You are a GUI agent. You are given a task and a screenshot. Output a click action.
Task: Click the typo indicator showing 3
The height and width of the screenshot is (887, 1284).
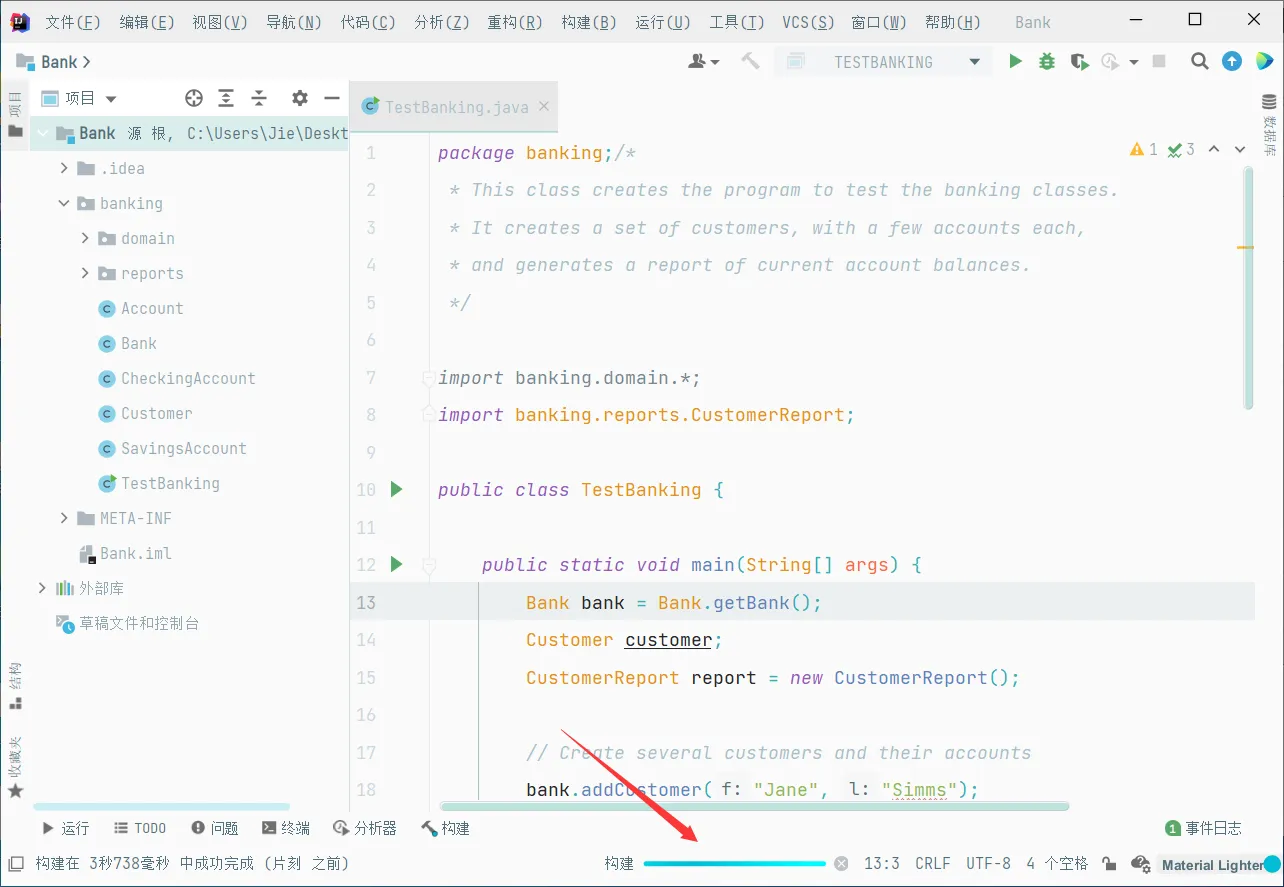pos(1181,149)
